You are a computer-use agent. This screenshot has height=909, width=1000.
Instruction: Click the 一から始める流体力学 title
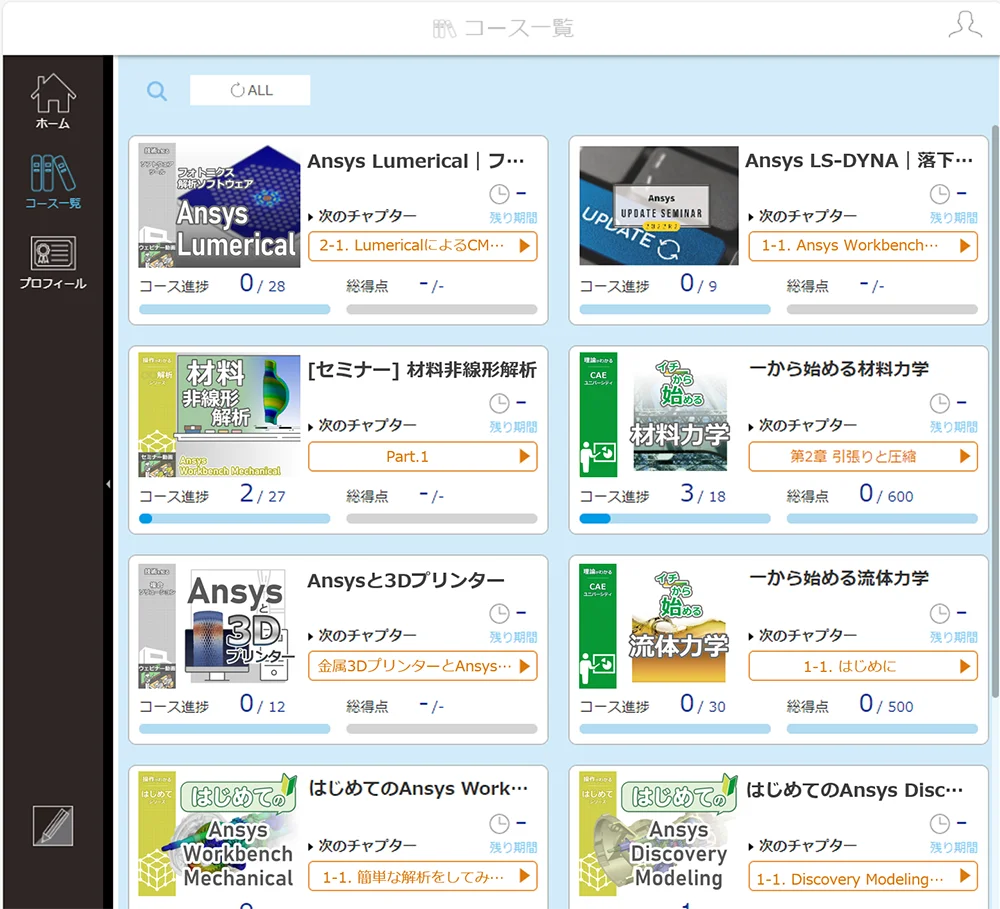[x=839, y=578]
